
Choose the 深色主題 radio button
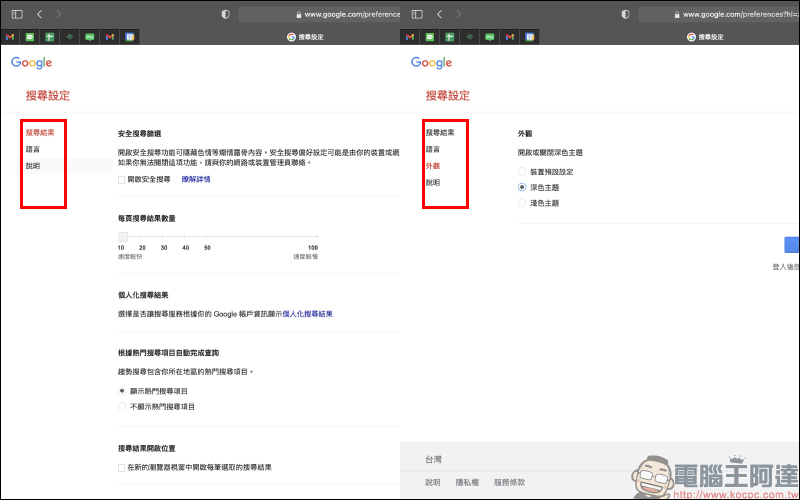click(x=522, y=187)
